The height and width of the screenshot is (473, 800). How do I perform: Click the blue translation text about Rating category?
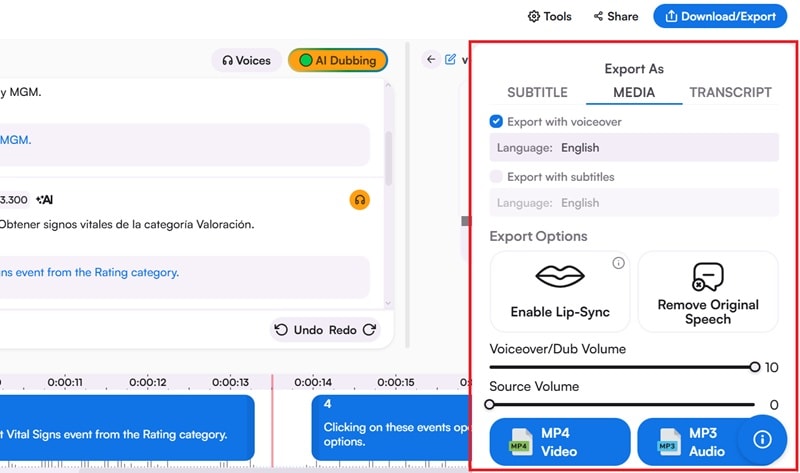[x=89, y=272]
